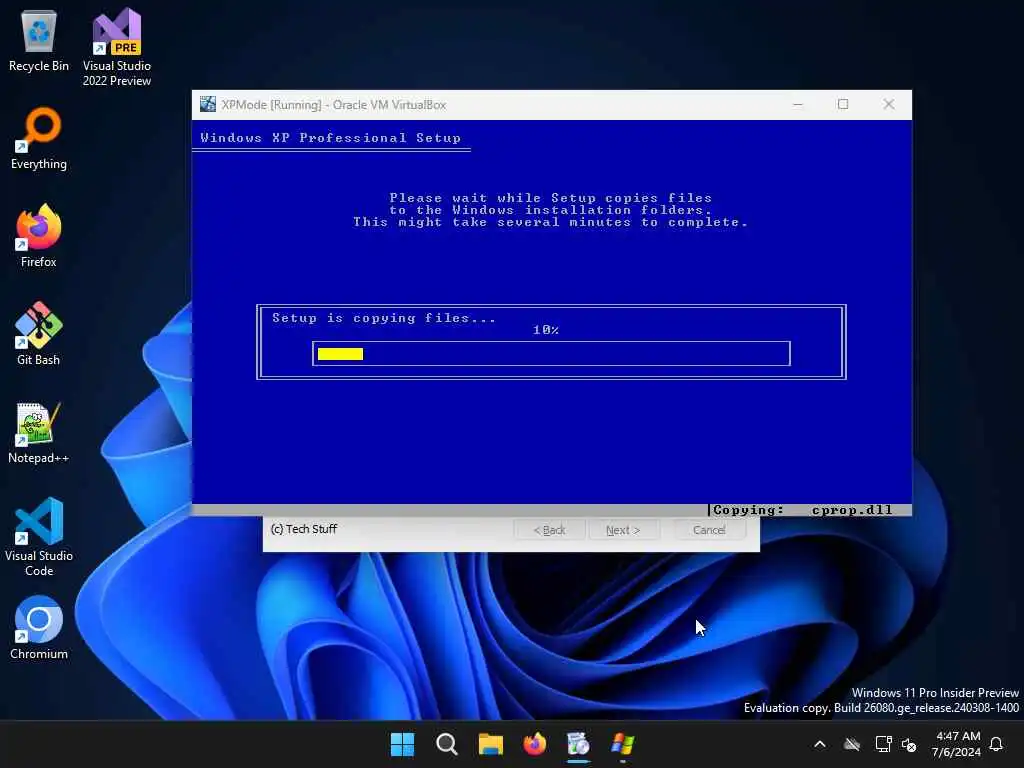This screenshot has height=768, width=1024.
Task: Open the Notepad++ desktop shortcut
Action: click(x=39, y=432)
